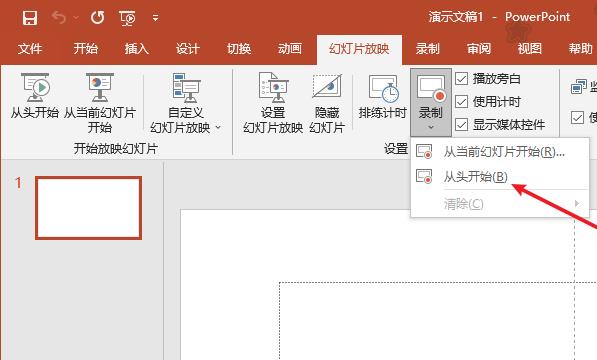The width and height of the screenshot is (597, 360).
Task: Choose 从当前幻灯片开始(R)... menu entry
Action: tap(500, 152)
